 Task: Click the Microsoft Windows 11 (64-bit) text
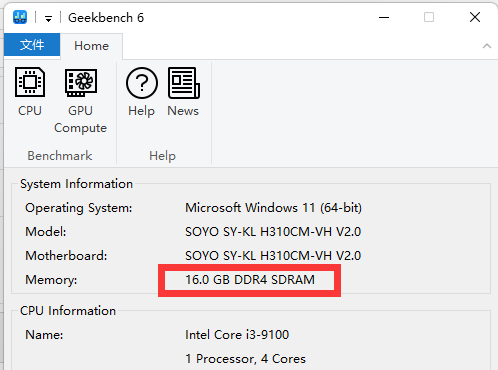pyautogui.click(x=273, y=208)
